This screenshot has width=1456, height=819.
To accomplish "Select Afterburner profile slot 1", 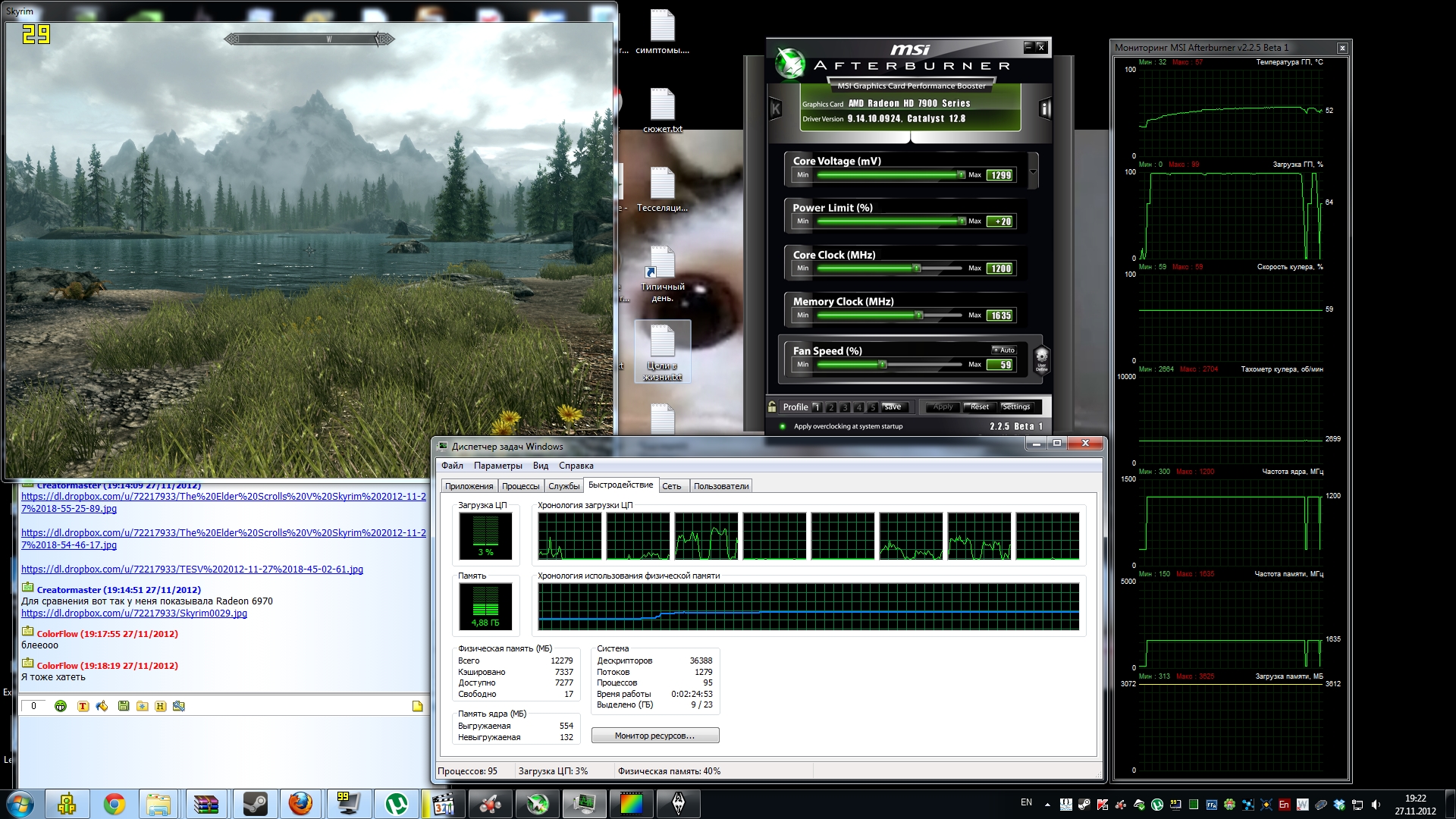I will click(817, 407).
